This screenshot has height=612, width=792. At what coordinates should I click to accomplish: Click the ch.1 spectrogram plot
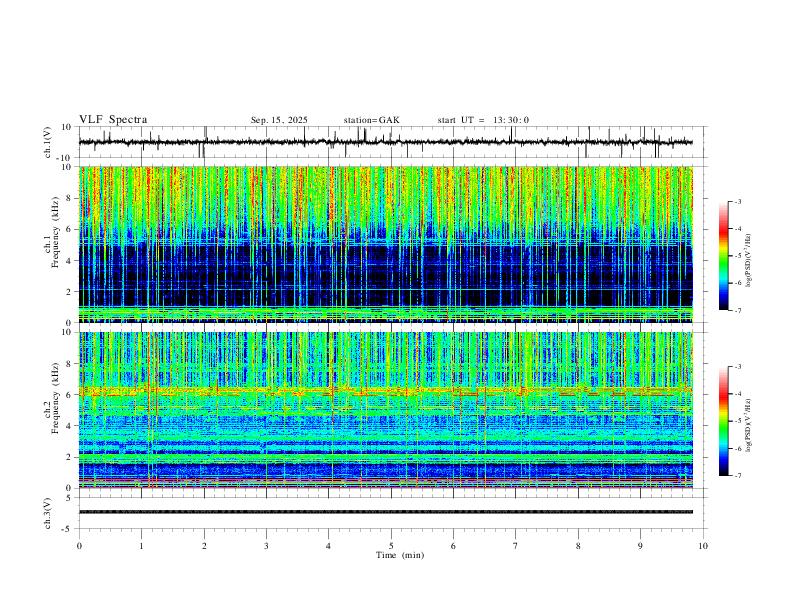coord(386,244)
